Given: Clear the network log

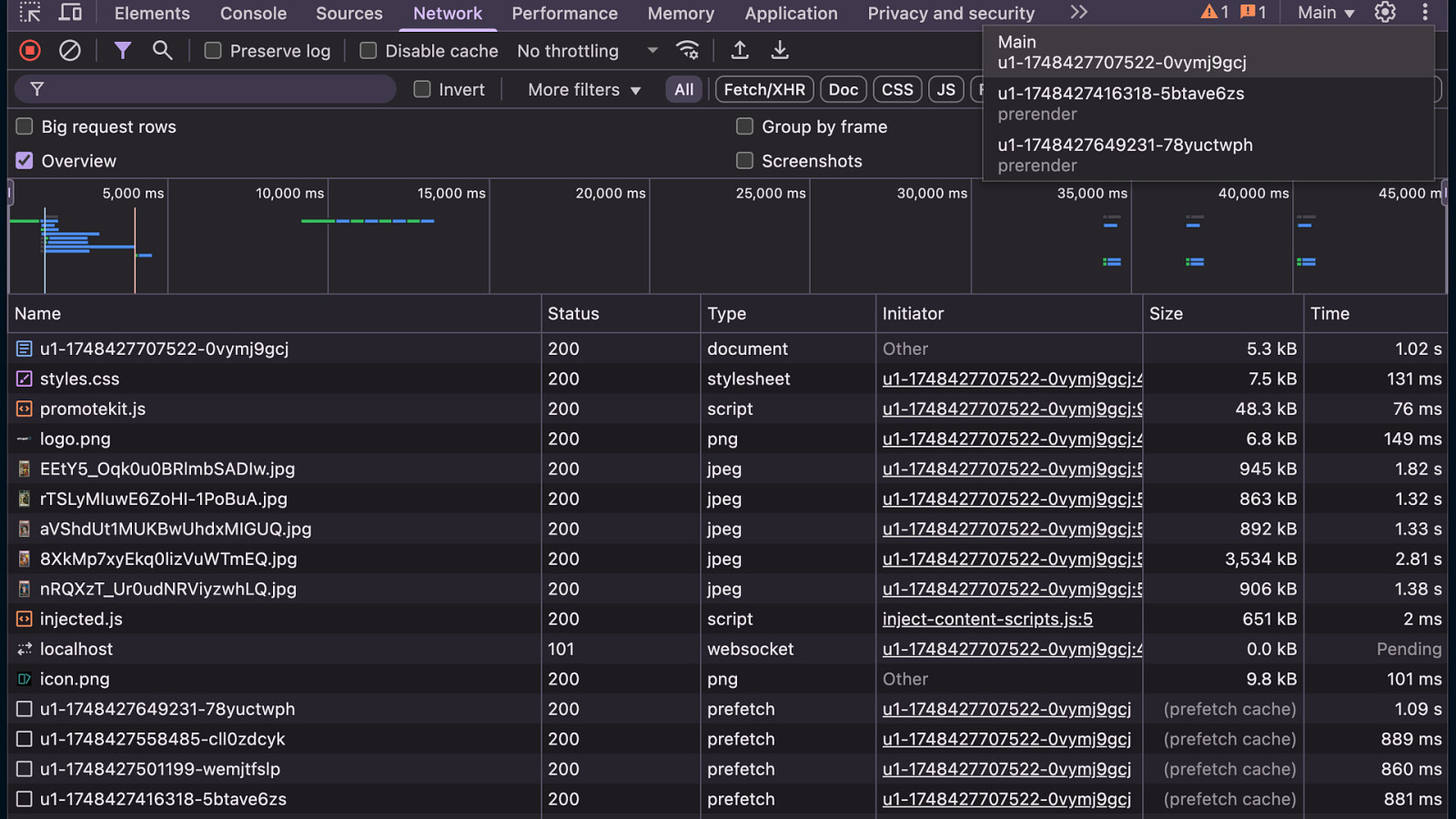Looking at the screenshot, I should (x=70, y=51).
